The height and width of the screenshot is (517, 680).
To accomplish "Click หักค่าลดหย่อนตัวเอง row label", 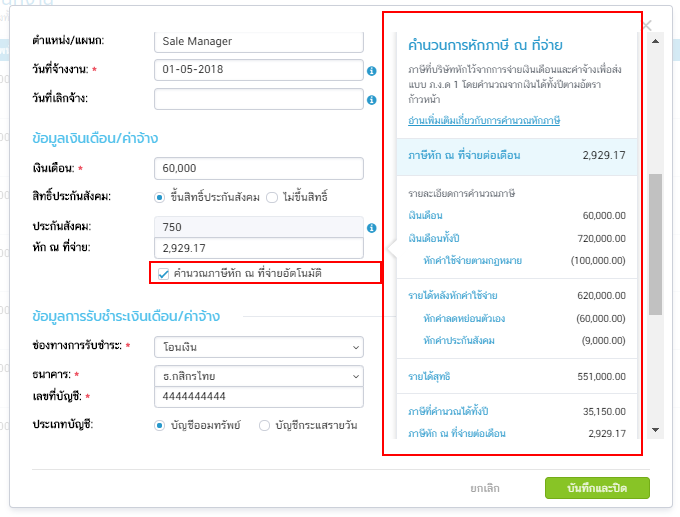I will pyautogui.click(x=464, y=318).
